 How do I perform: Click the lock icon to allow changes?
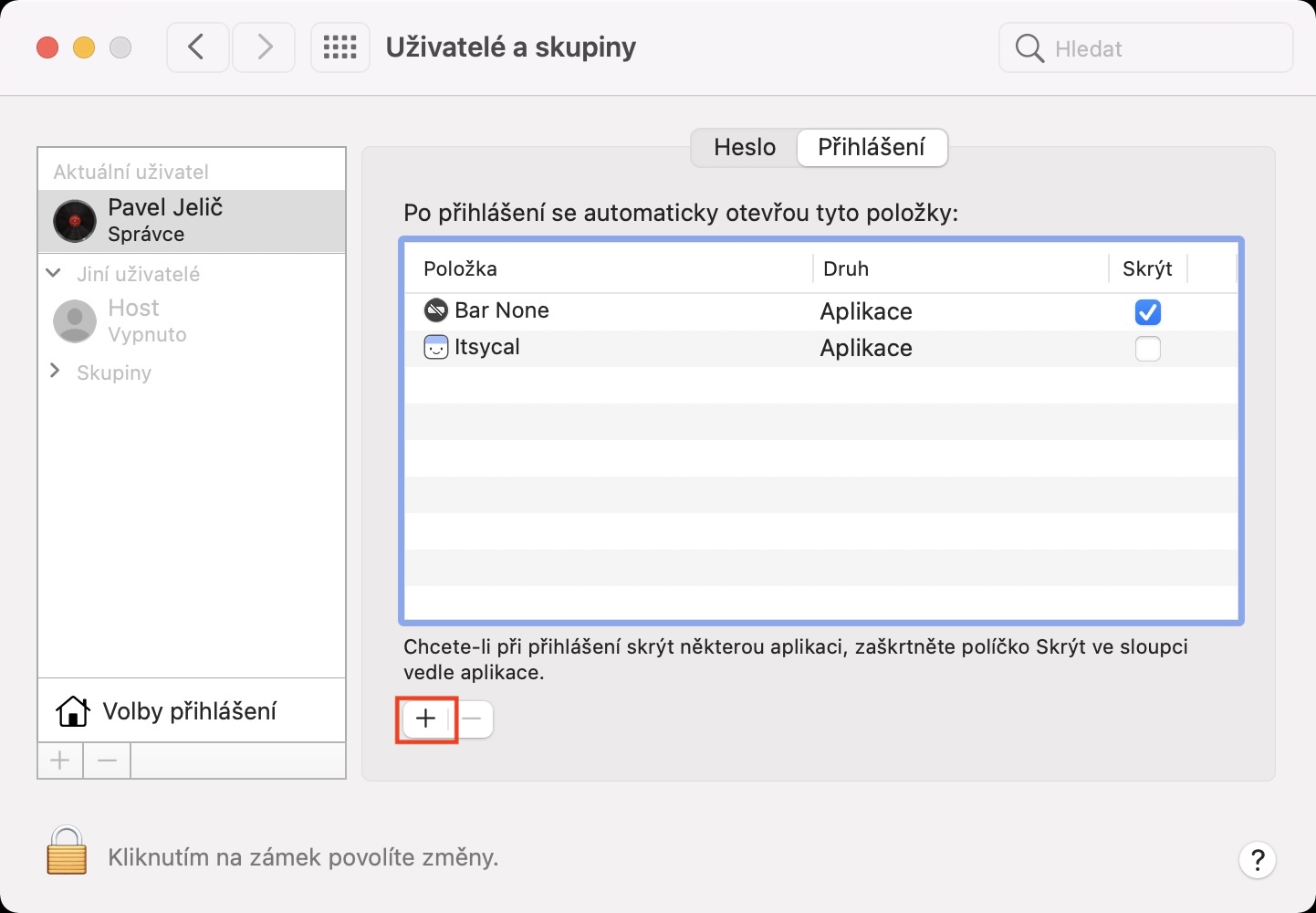(x=67, y=851)
